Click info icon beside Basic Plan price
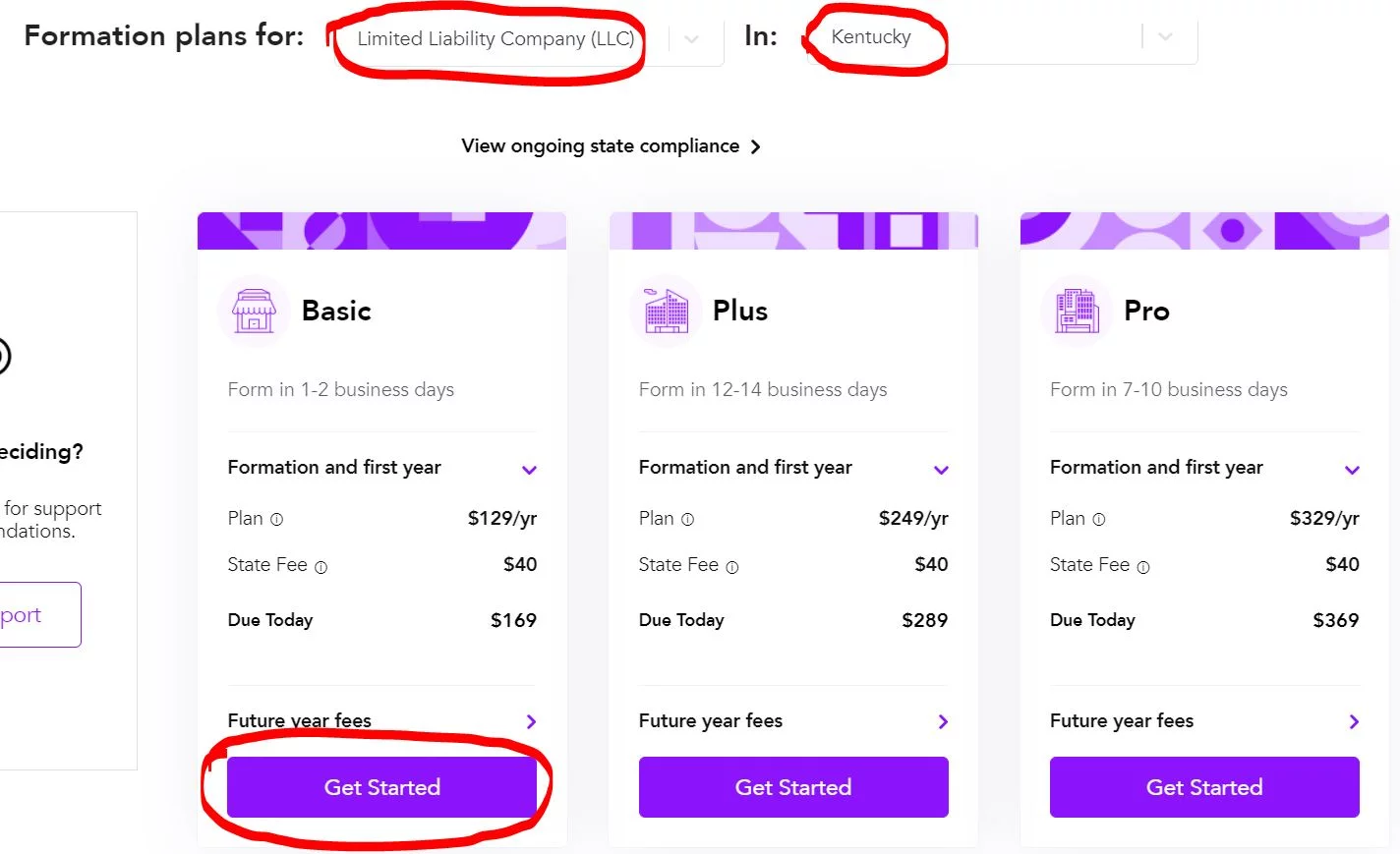This screenshot has width=1400, height=854. click(x=276, y=519)
